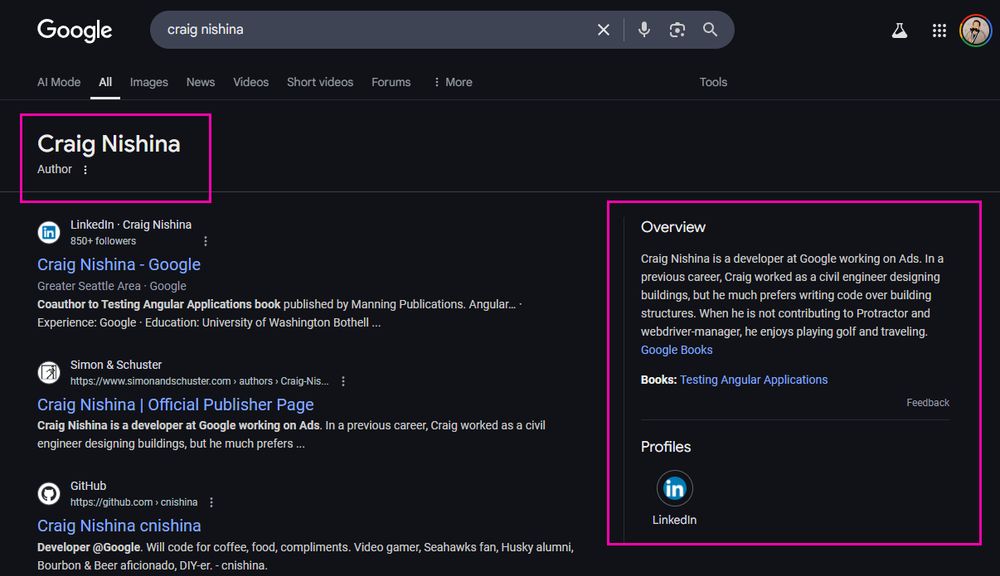Click the Google logo
This screenshot has height=576, width=1000.
click(75, 30)
